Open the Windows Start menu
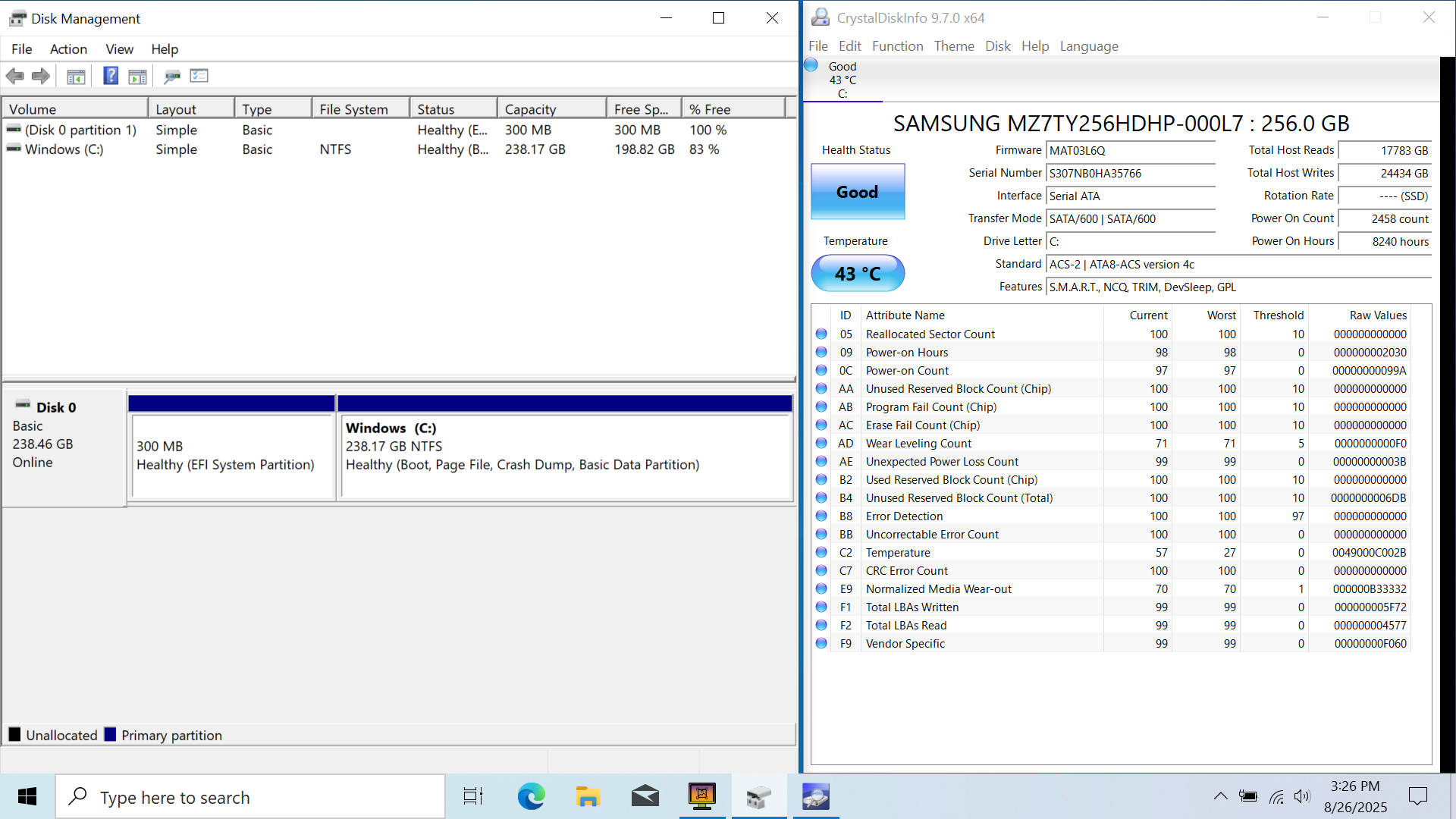 pos(27,796)
